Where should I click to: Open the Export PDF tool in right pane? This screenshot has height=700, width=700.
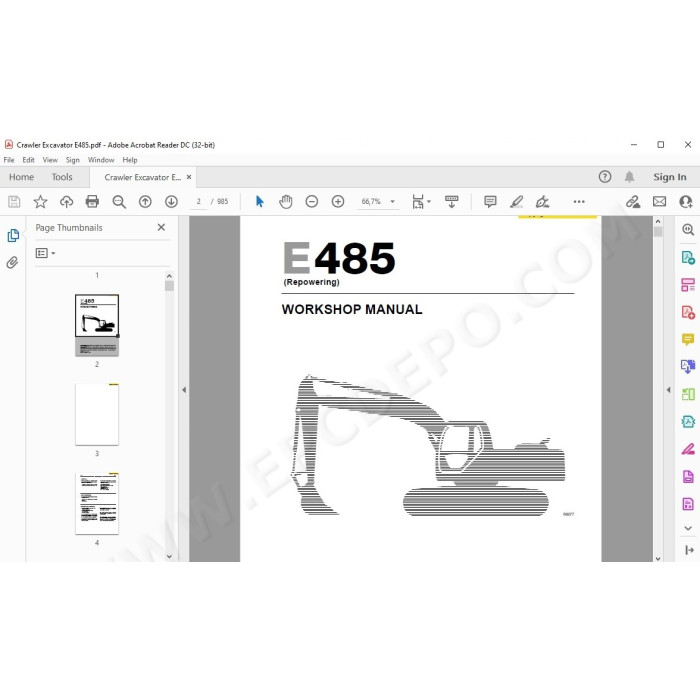coord(688,258)
